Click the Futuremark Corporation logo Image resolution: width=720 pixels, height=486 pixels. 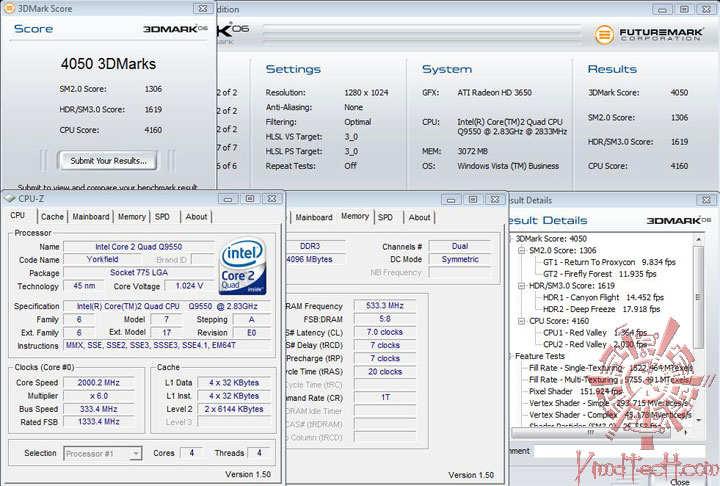click(x=648, y=34)
